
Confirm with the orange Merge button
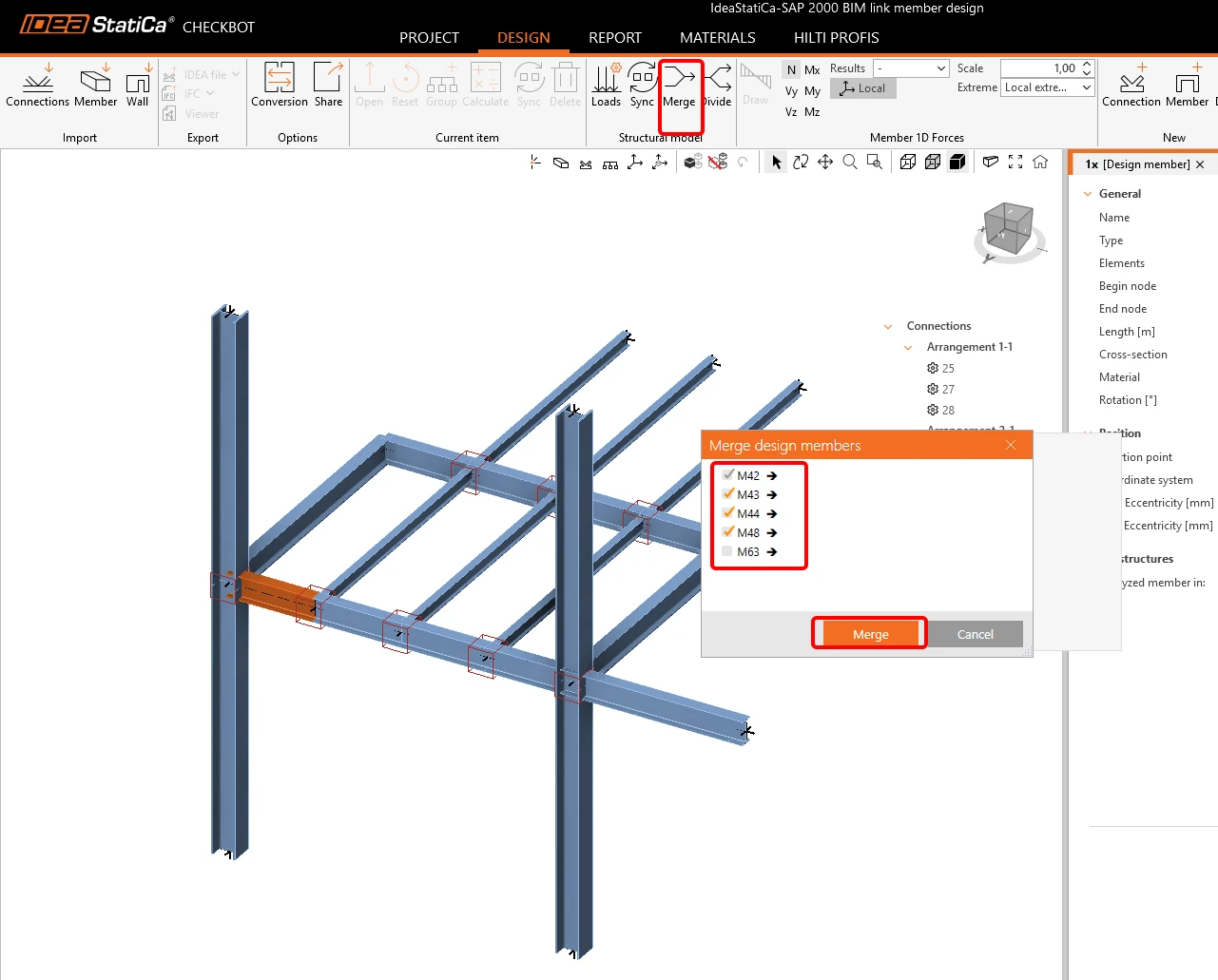pyautogui.click(x=870, y=634)
